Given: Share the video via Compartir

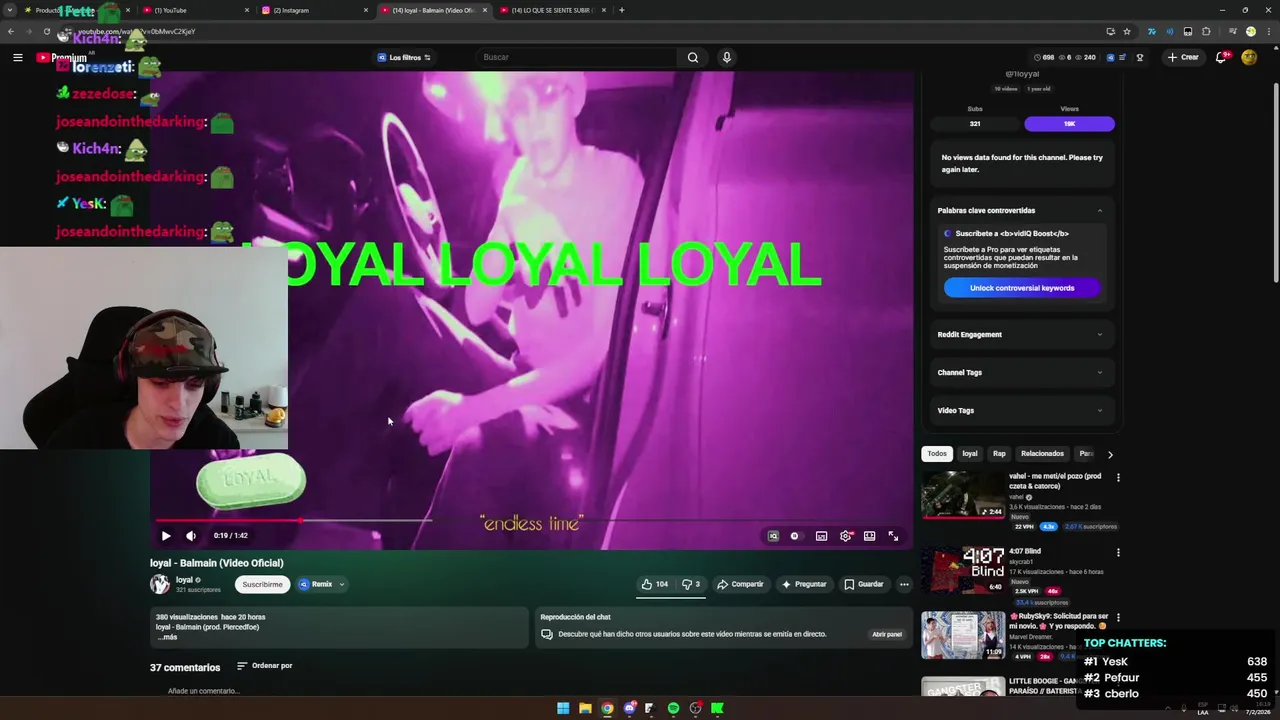Looking at the screenshot, I should 740,584.
